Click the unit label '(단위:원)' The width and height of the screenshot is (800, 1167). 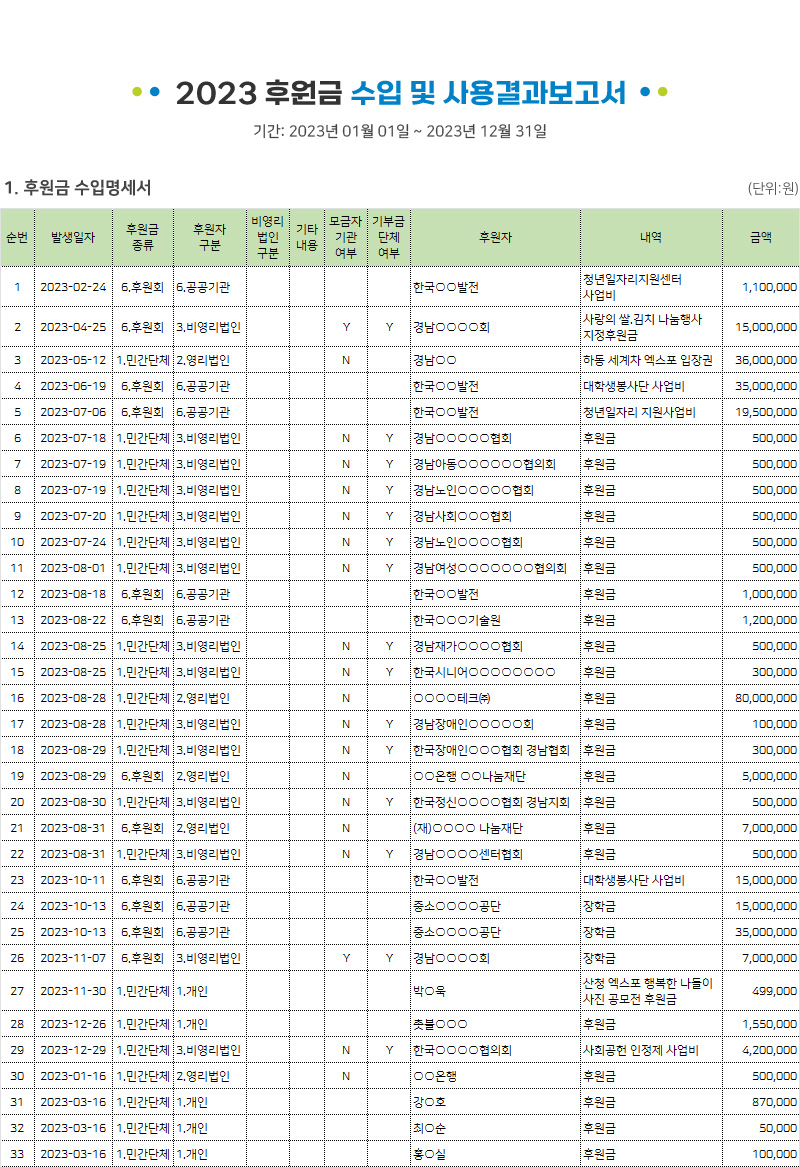tap(772, 188)
